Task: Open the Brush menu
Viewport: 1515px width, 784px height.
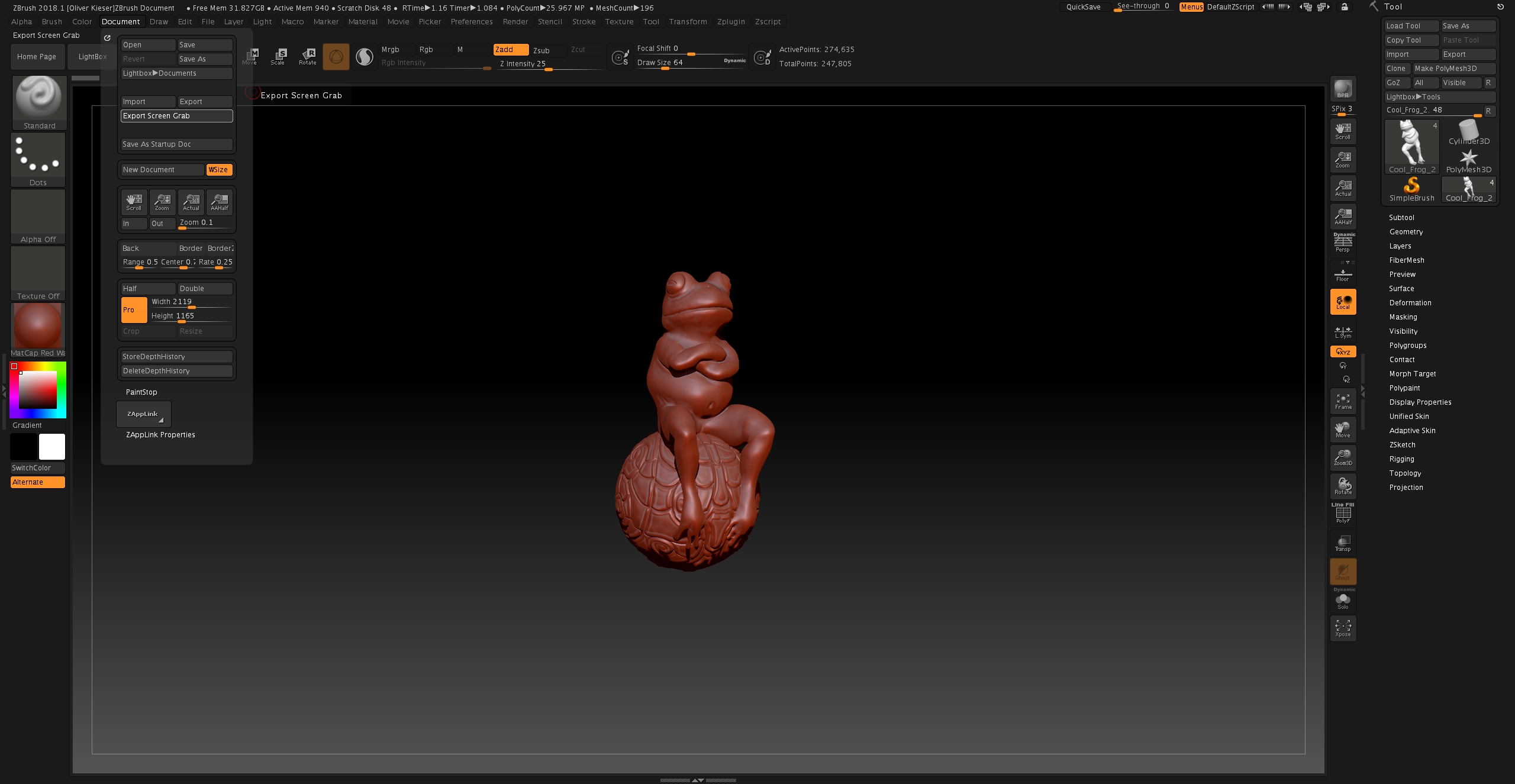Action: point(52,22)
